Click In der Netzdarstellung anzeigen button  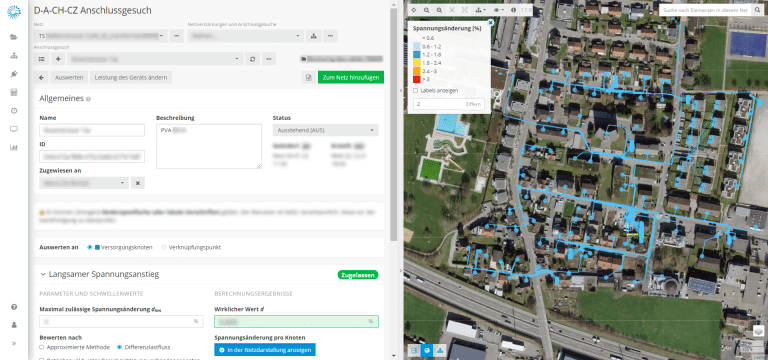(x=265, y=350)
